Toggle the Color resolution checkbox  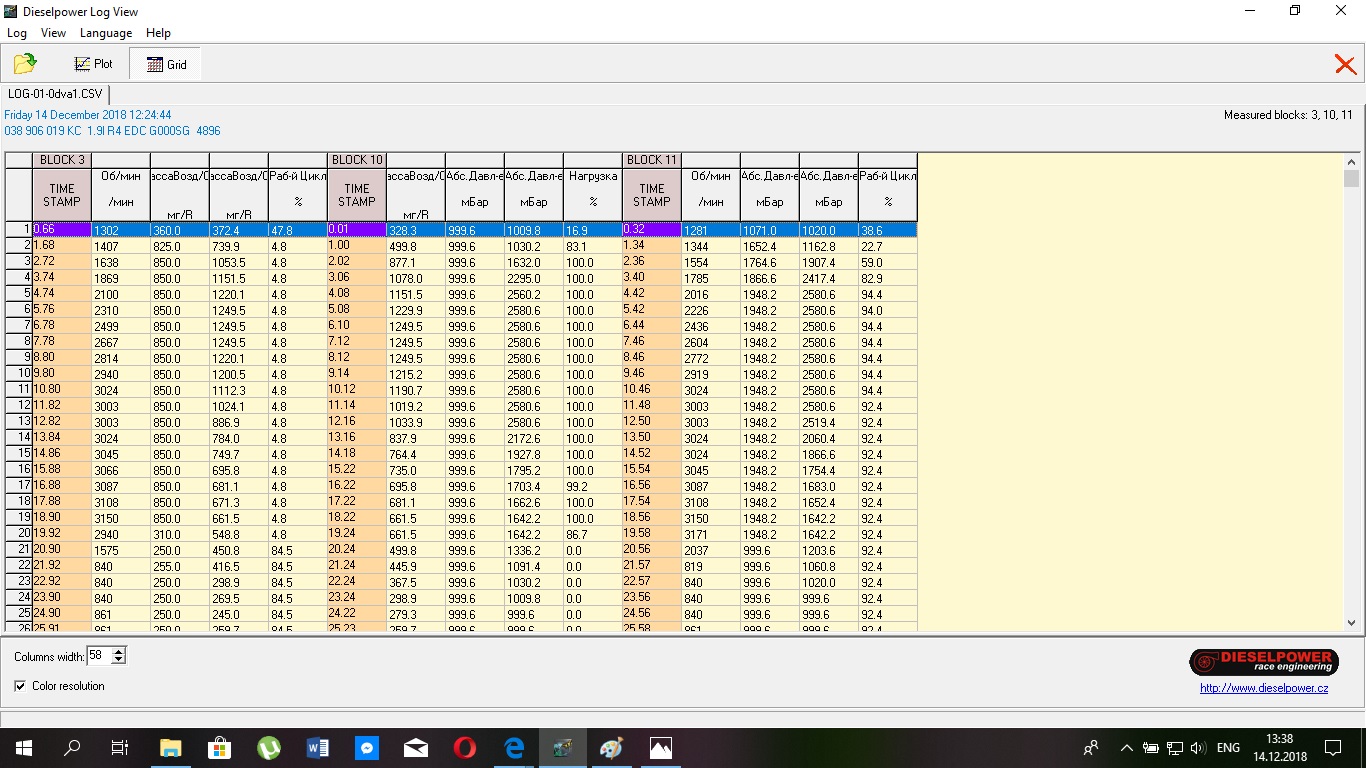[x=20, y=686]
